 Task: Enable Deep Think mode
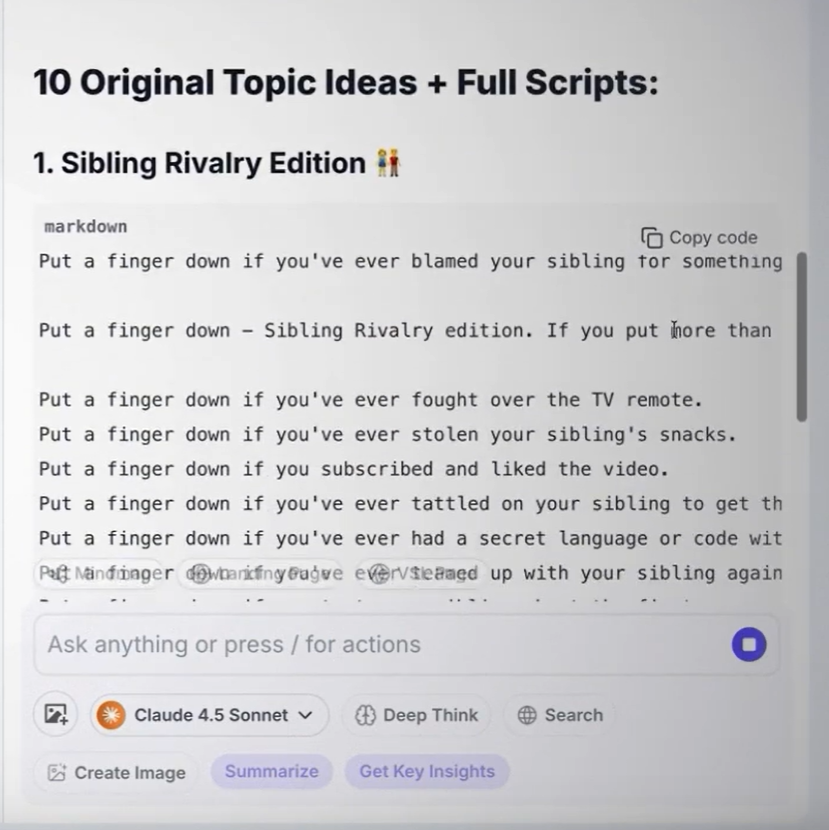click(x=417, y=715)
